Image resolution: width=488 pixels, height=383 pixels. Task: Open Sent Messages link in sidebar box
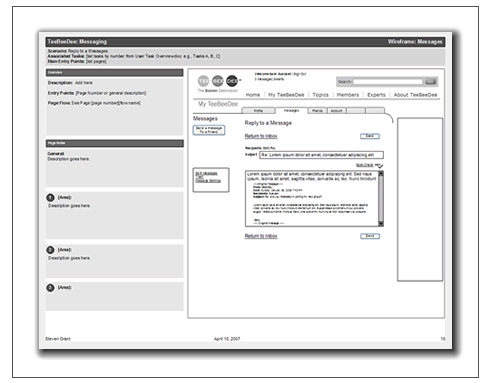click(x=206, y=173)
